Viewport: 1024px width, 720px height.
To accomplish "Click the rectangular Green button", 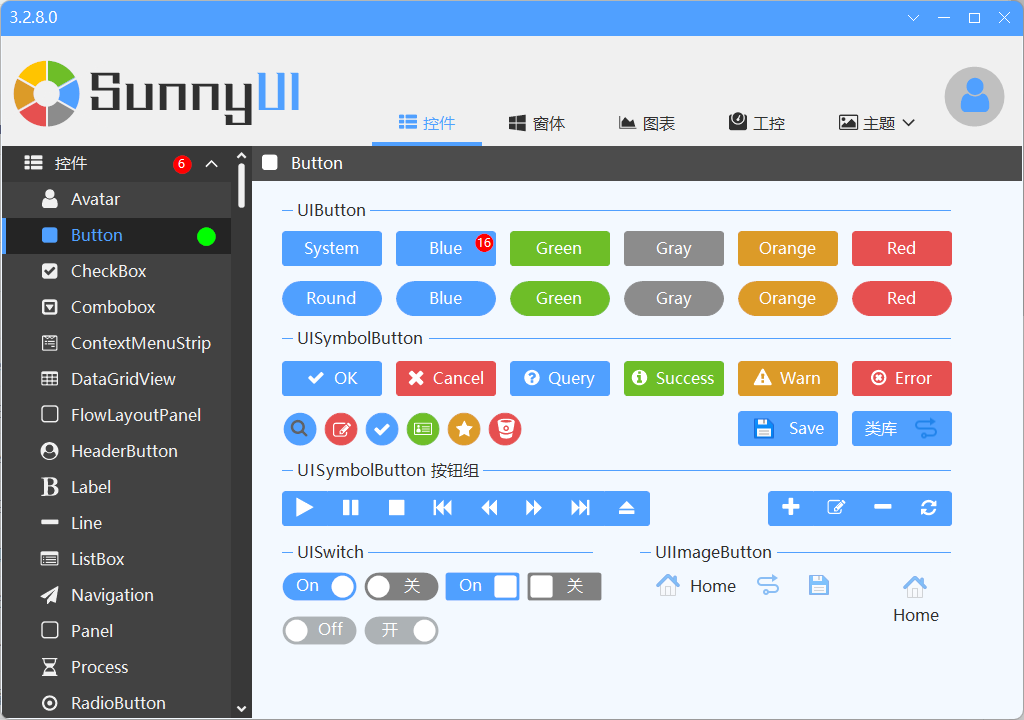I will pyautogui.click(x=560, y=248).
